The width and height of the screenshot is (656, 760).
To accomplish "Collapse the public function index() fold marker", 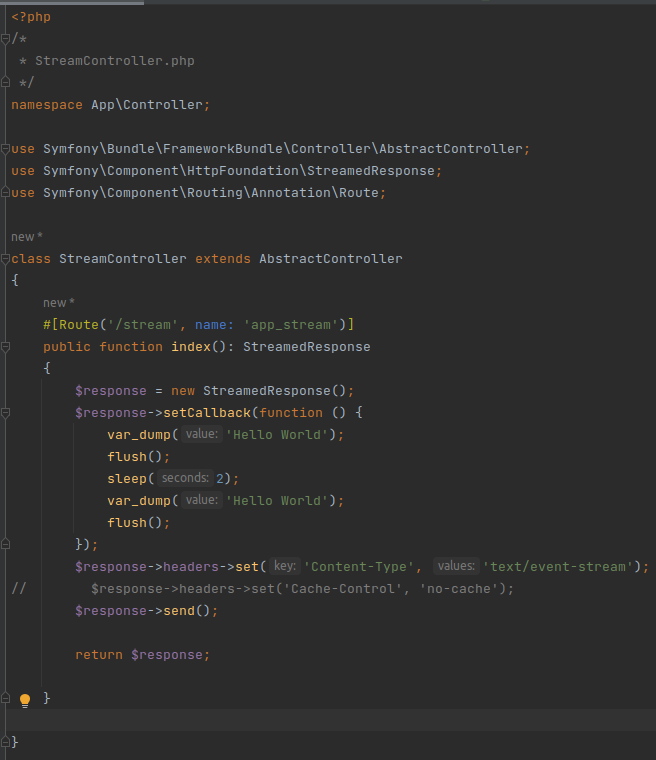I will click(5, 347).
